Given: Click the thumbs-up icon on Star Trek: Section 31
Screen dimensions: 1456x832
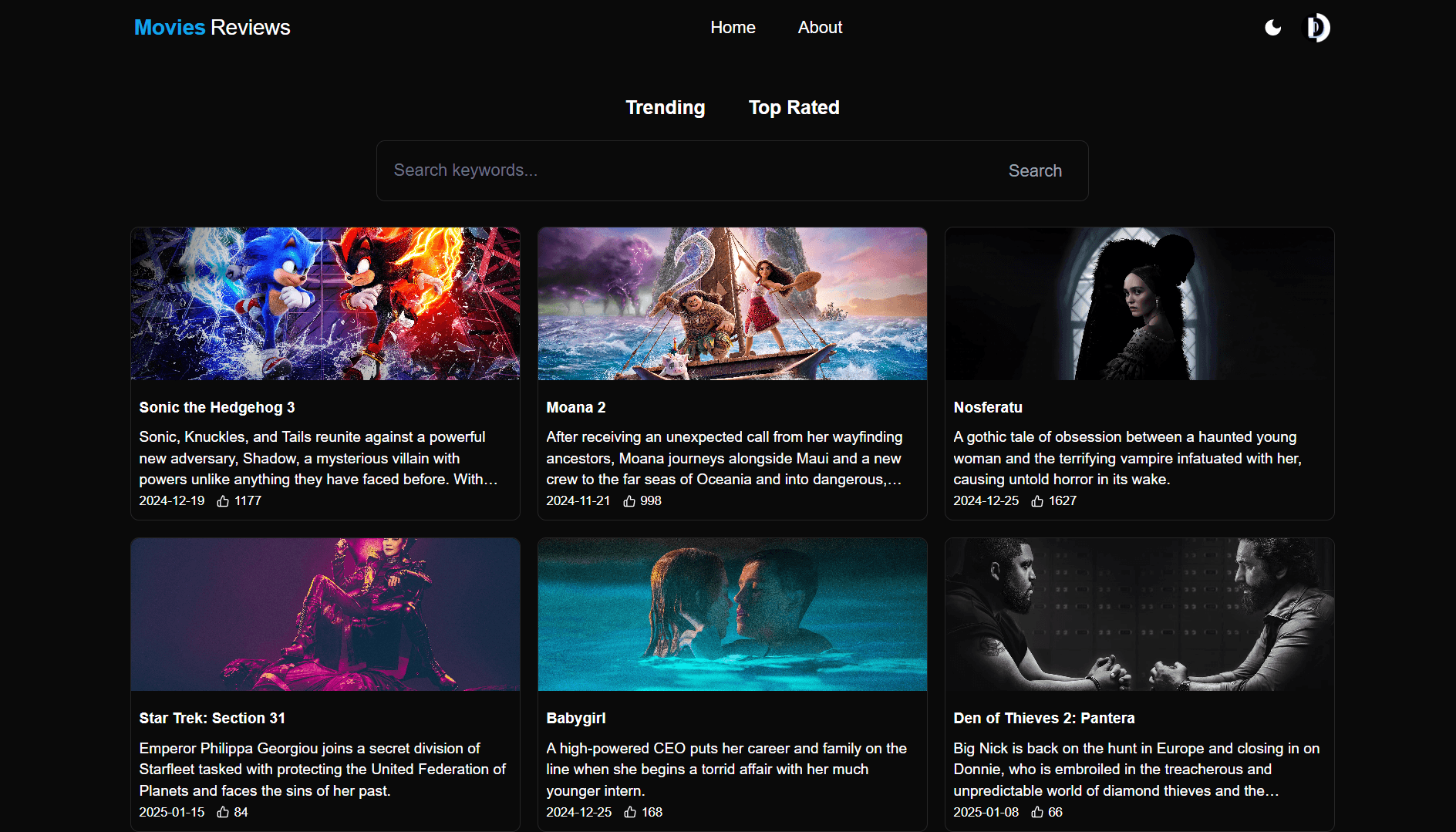Looking at the screenshot, I should pos(223,812).
